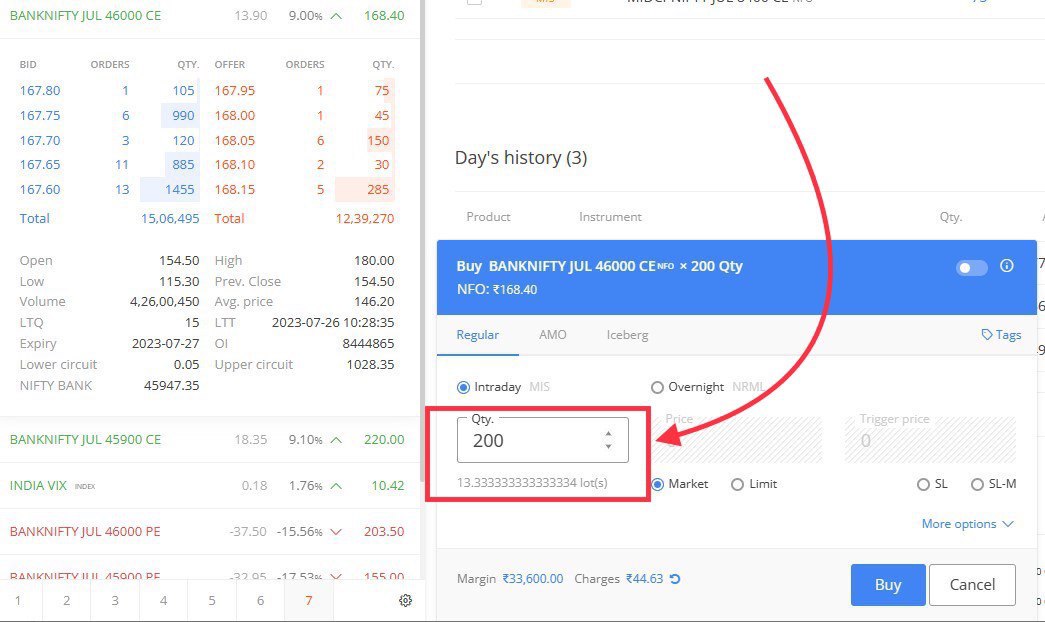Click offer price 168.15
This screenshot has width=1045, height=622.
pos(235,190)
